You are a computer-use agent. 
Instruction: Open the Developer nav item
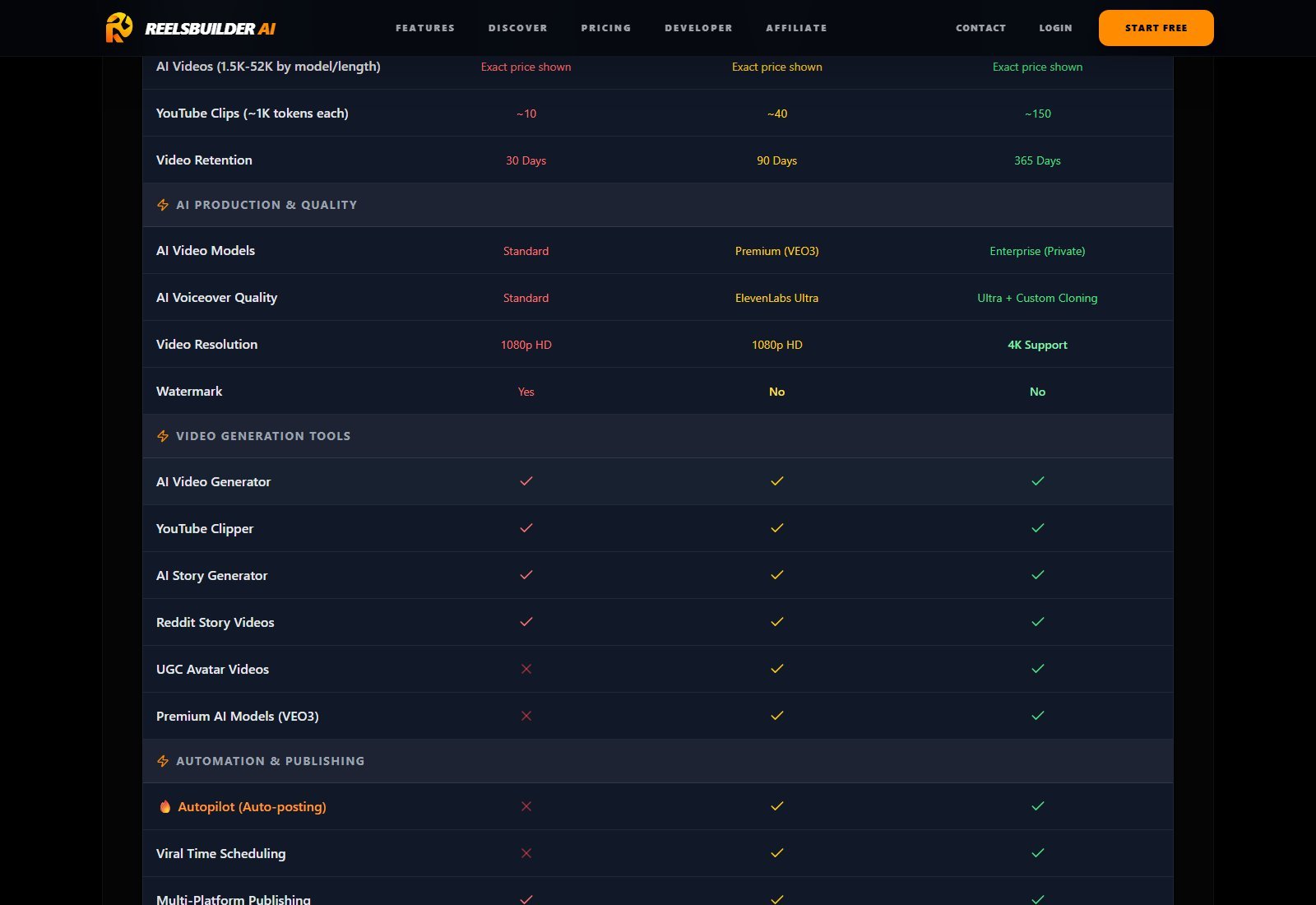(x=698, y=28)
